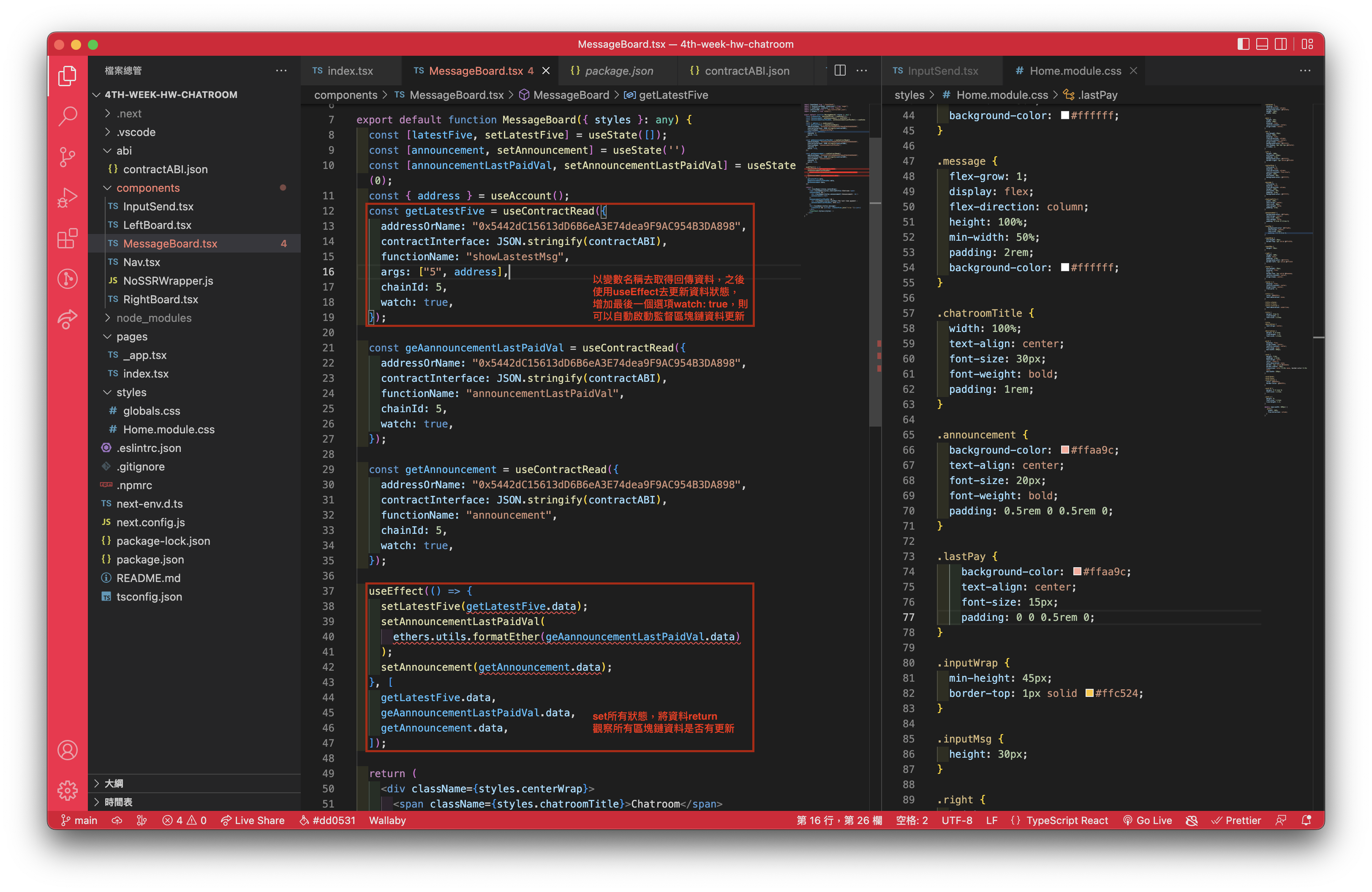Open Run and Debug view
1372x892 pixels.
[x=68, y=197]
